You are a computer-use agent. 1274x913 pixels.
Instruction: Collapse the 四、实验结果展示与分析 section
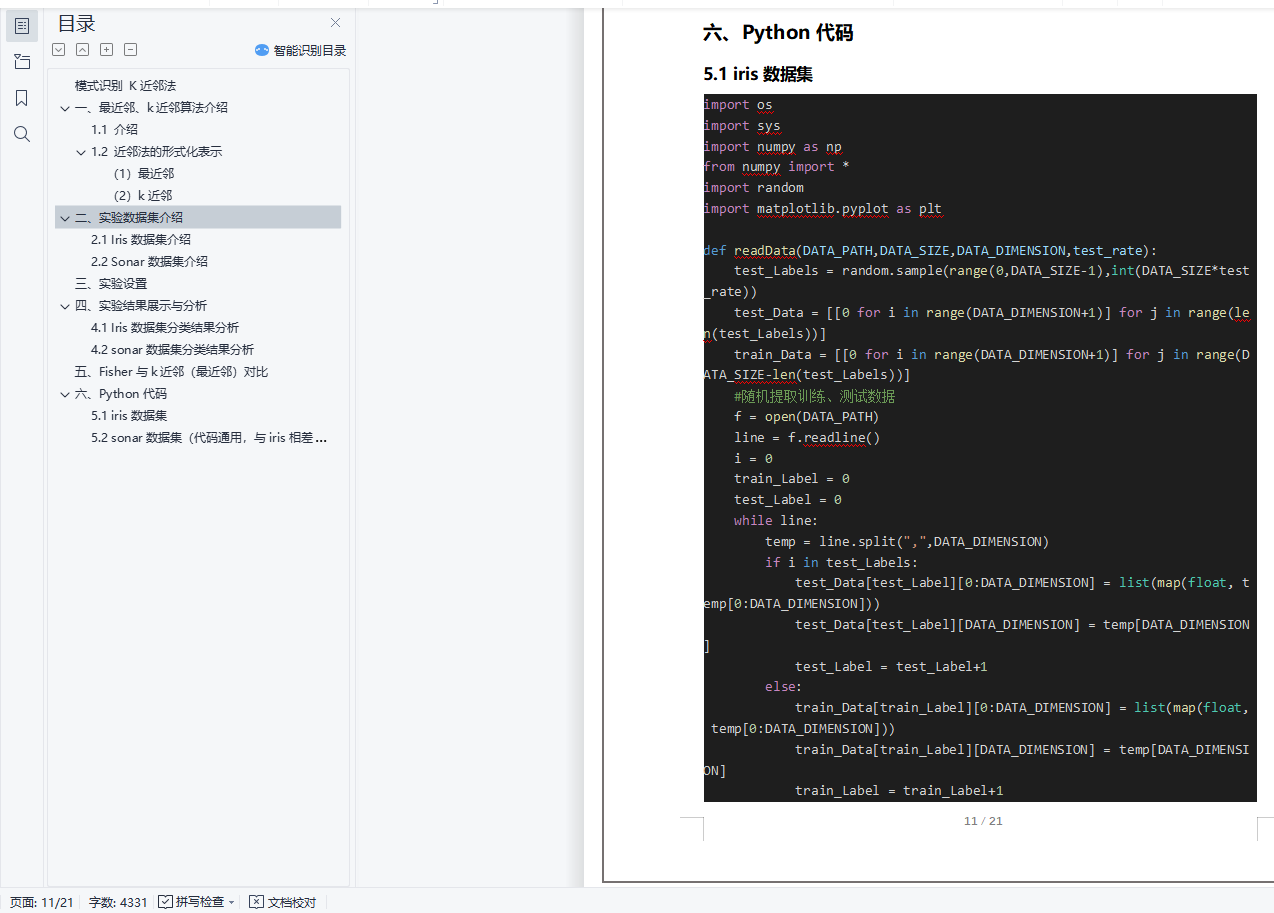pos(65,306)
